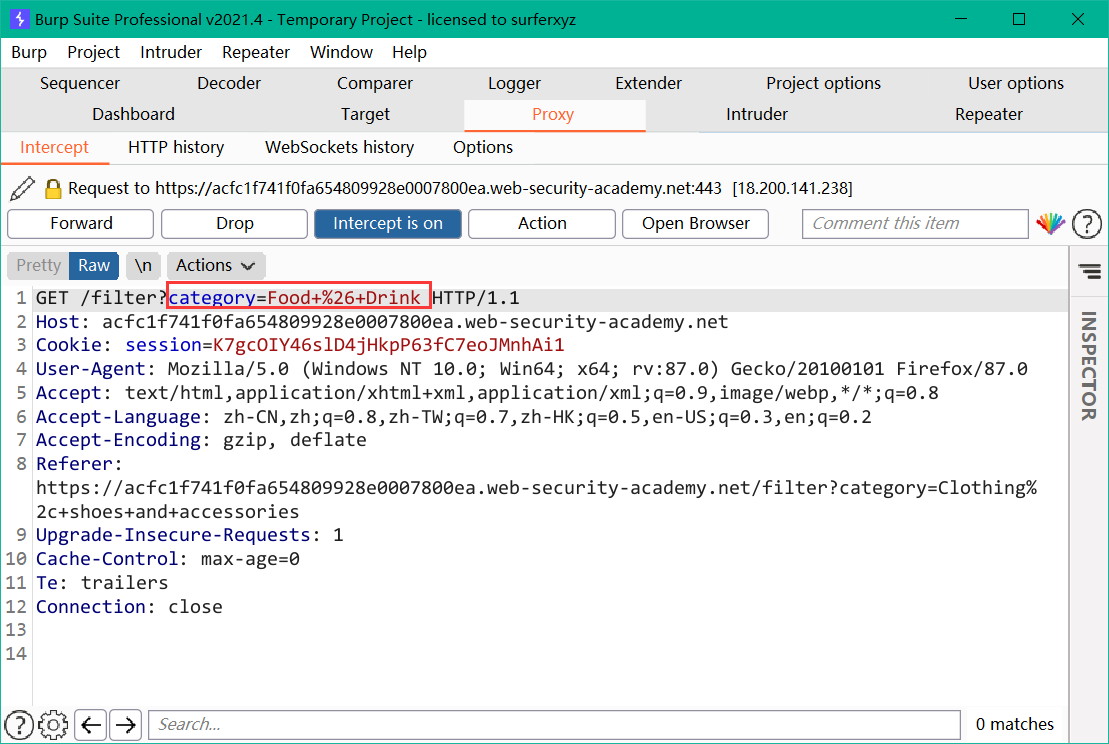This screenshot has width=1109, height=744.
Task: Open the Burp menu
Action: click(x=29, y=52)
